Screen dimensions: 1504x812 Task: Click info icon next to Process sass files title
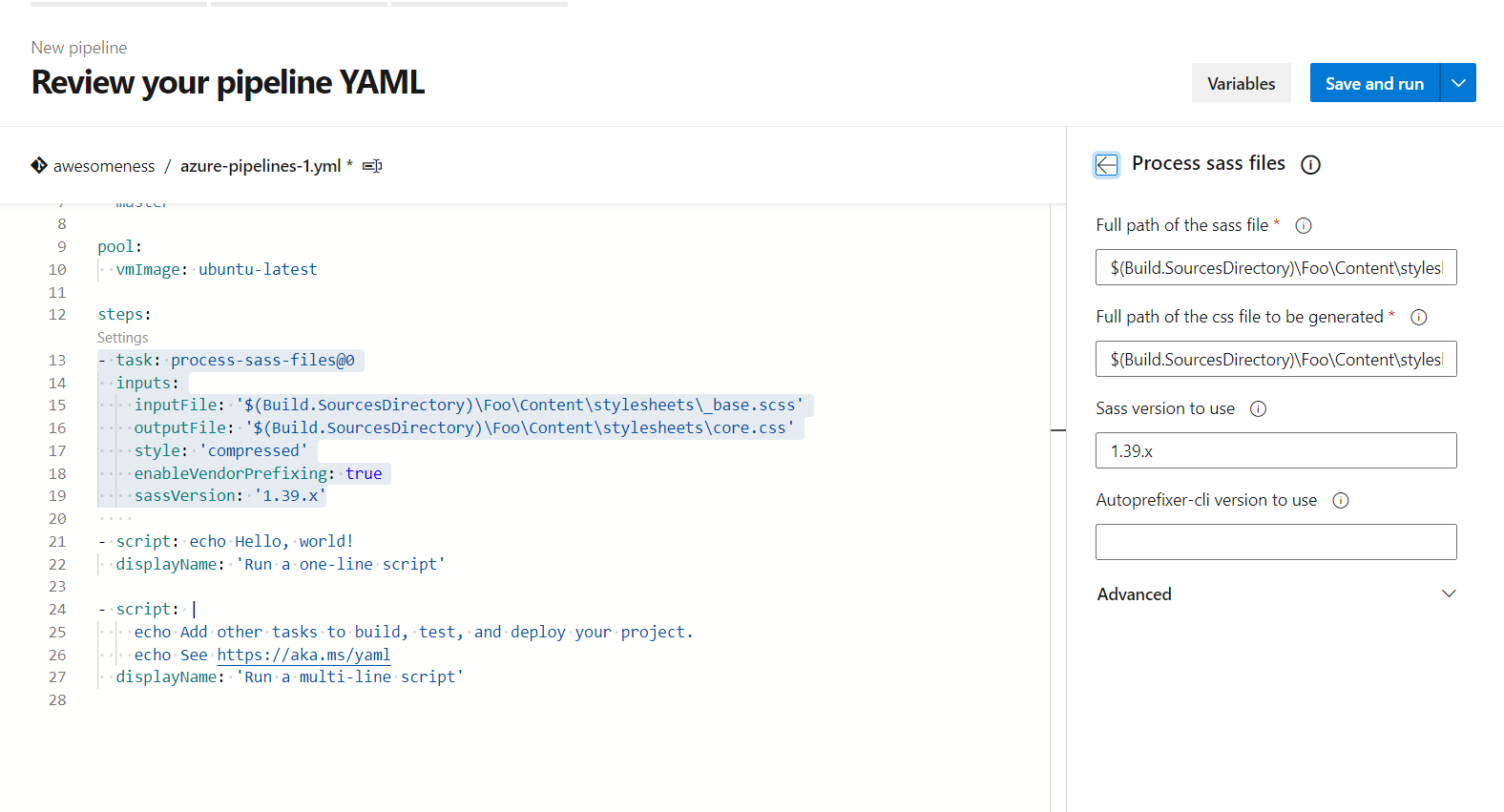pos(1311,165)
